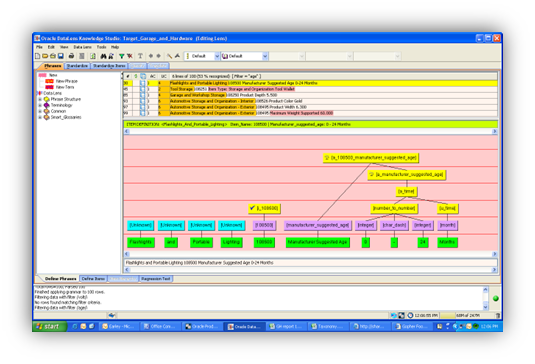This screenshot has width=535, height=364.
Task: Expand the Terminology tree node
Action: coord(40,105)
